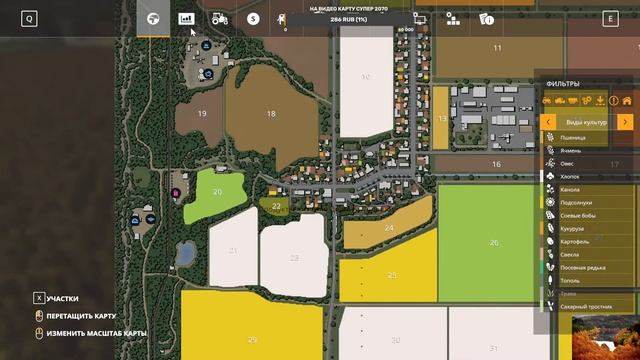Open the map overview tab with globe icon

coord(153,19)
